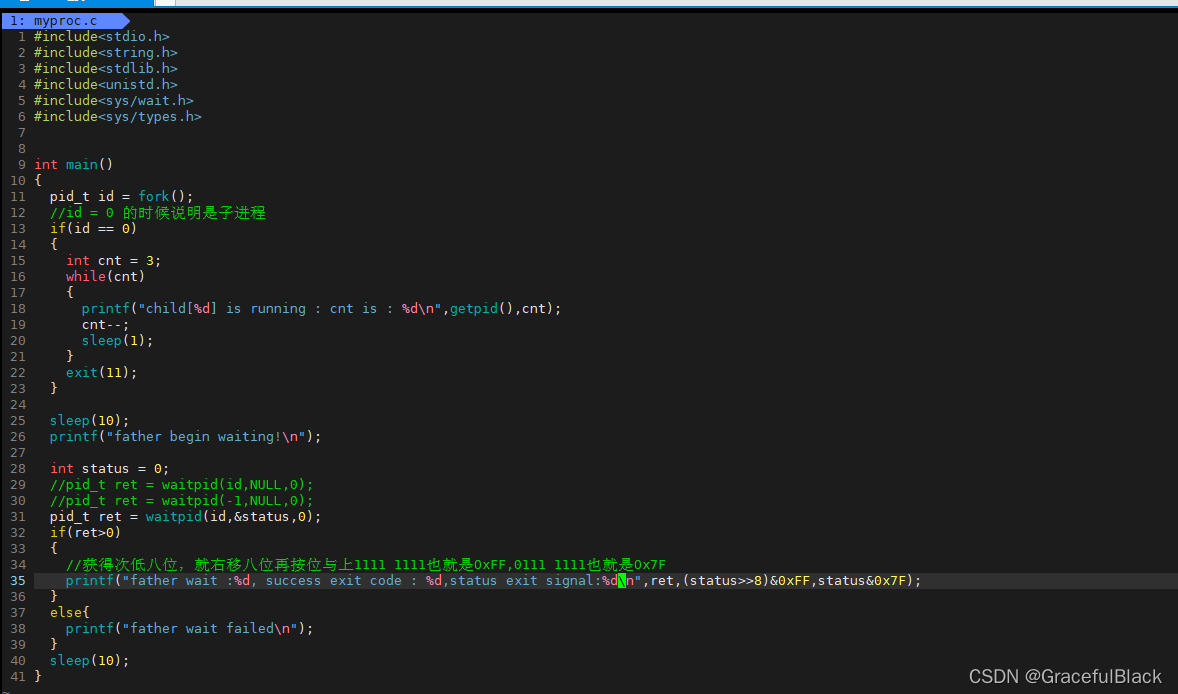Screen dimensions: 1178x694
Task: Click the printf 'child[%d] is running' line
Action: tap(322, 309)
